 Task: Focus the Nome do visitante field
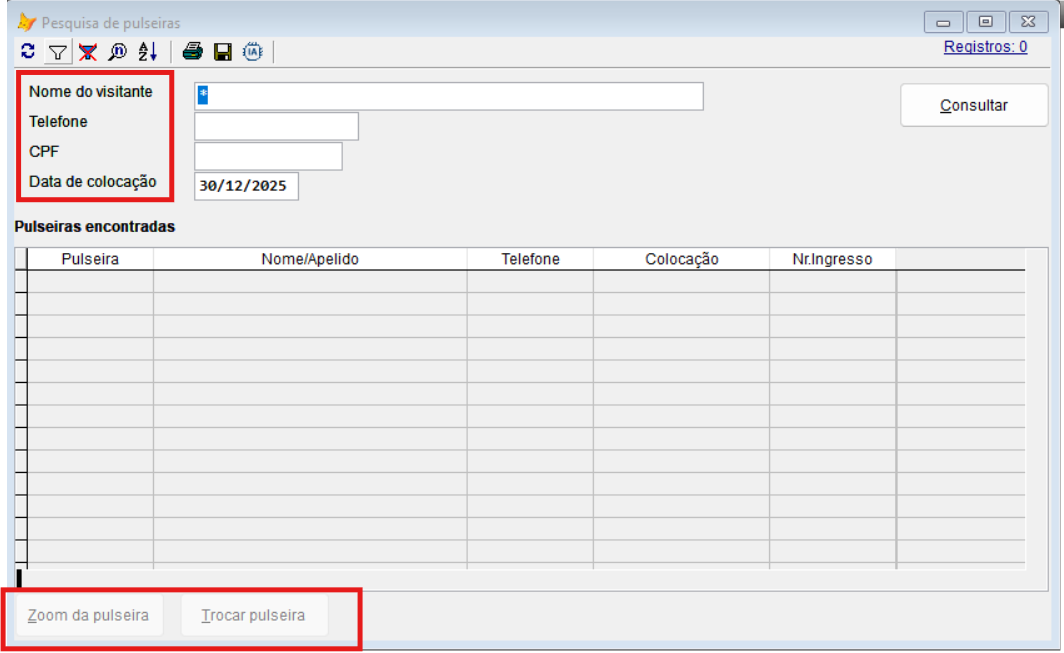pyautogui.click(x=448, y=96)
